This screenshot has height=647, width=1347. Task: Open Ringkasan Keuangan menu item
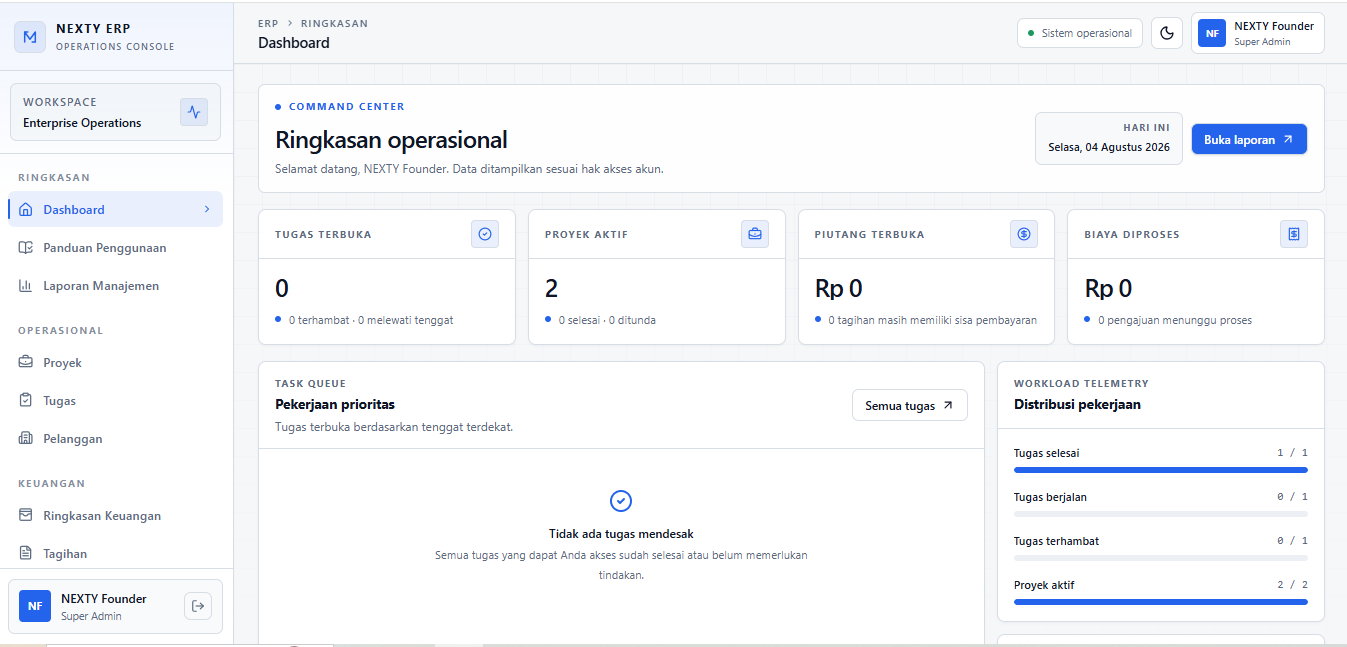coord(115,516)
